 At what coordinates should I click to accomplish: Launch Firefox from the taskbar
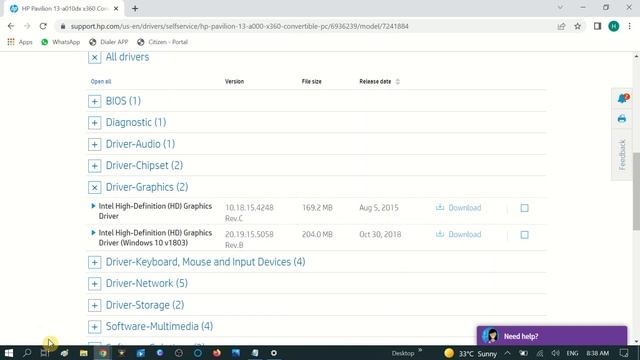click(217, 353)
